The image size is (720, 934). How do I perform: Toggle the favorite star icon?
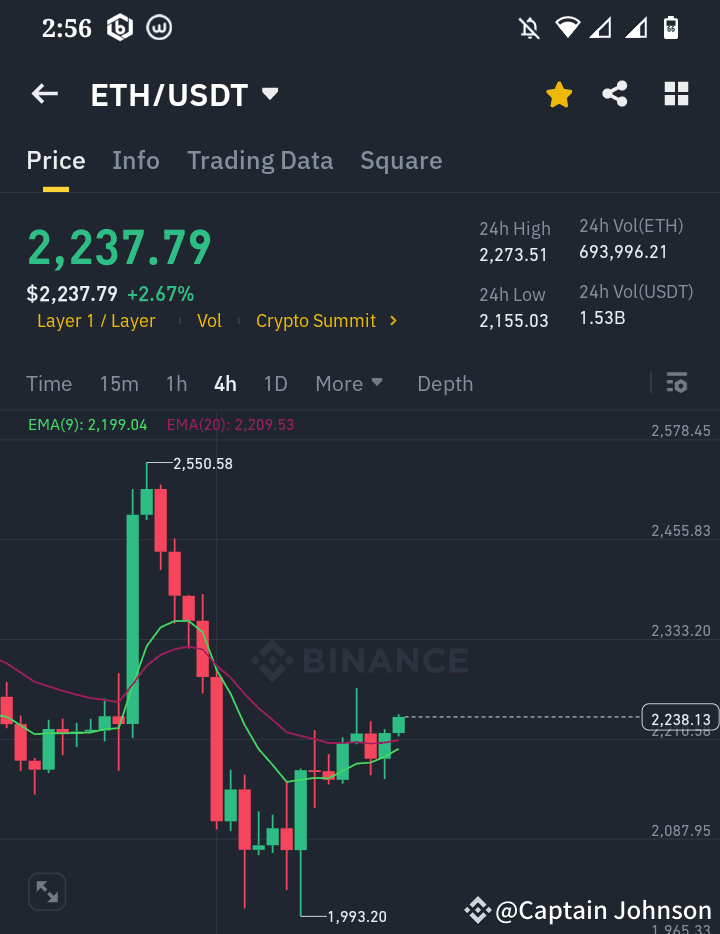click(x=559, y=95)
